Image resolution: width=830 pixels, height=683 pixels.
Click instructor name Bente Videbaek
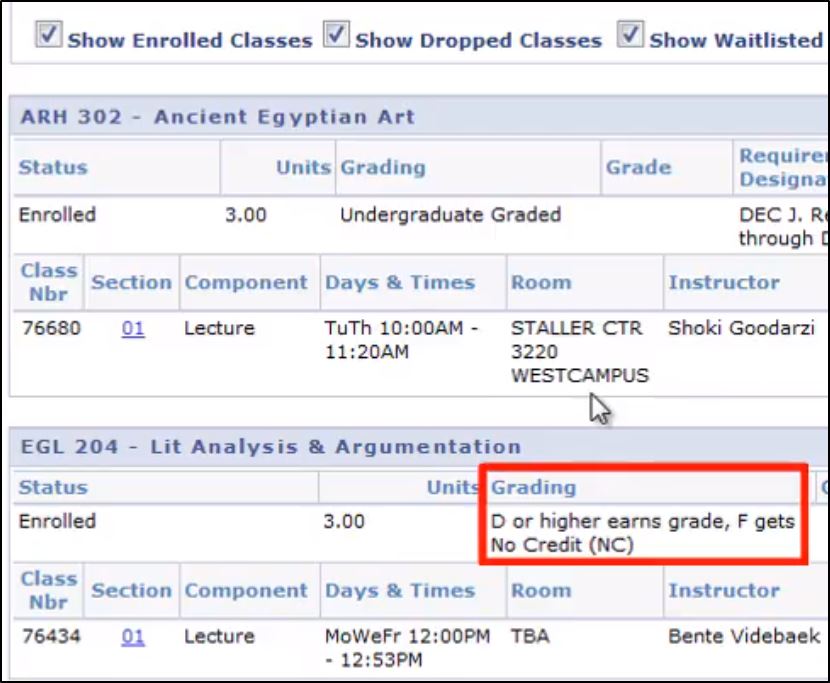pyautogui.click(x=744, y=636)
